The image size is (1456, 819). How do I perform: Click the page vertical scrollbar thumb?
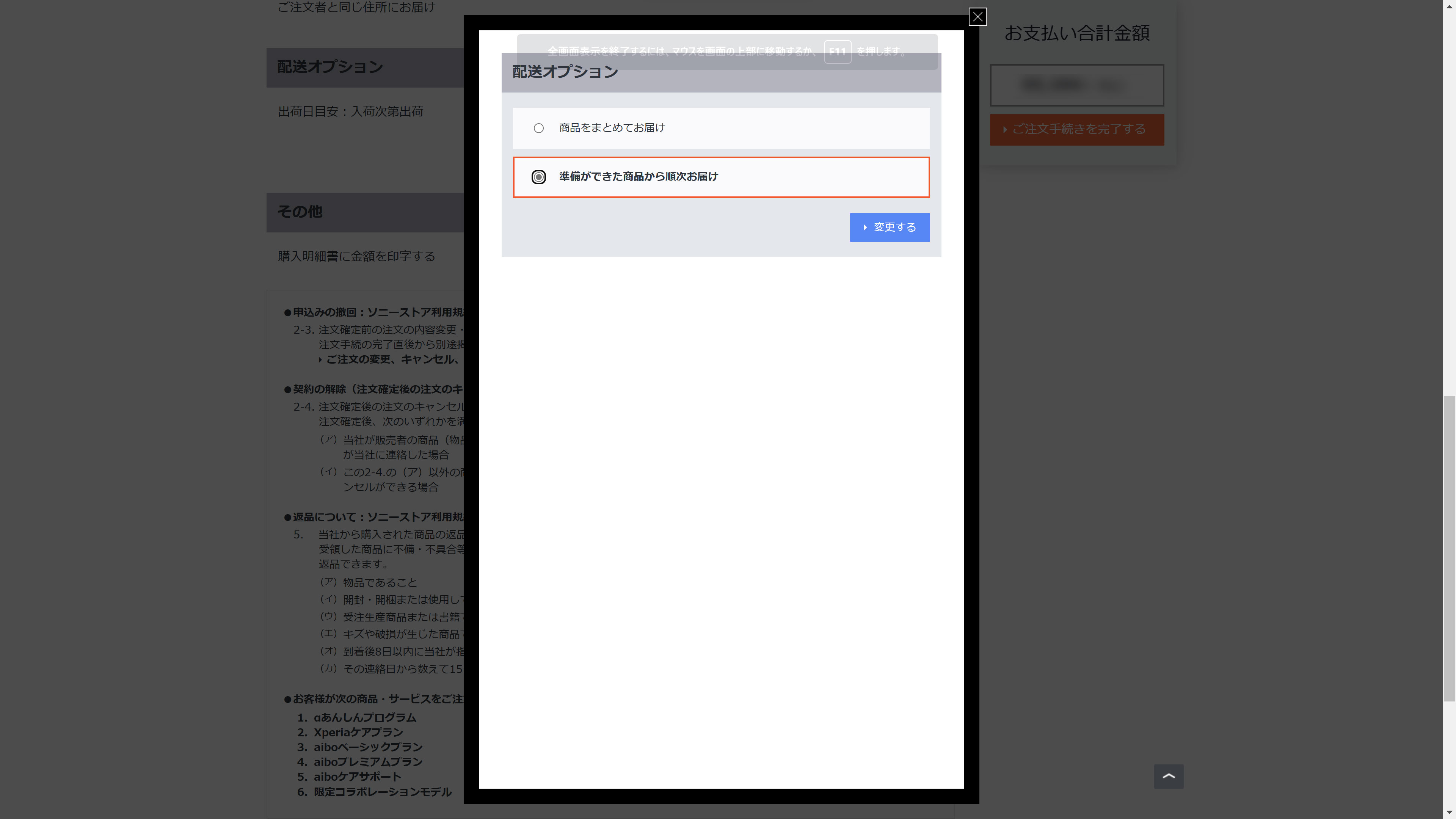pyautogui.click(x=1449, y=548)
